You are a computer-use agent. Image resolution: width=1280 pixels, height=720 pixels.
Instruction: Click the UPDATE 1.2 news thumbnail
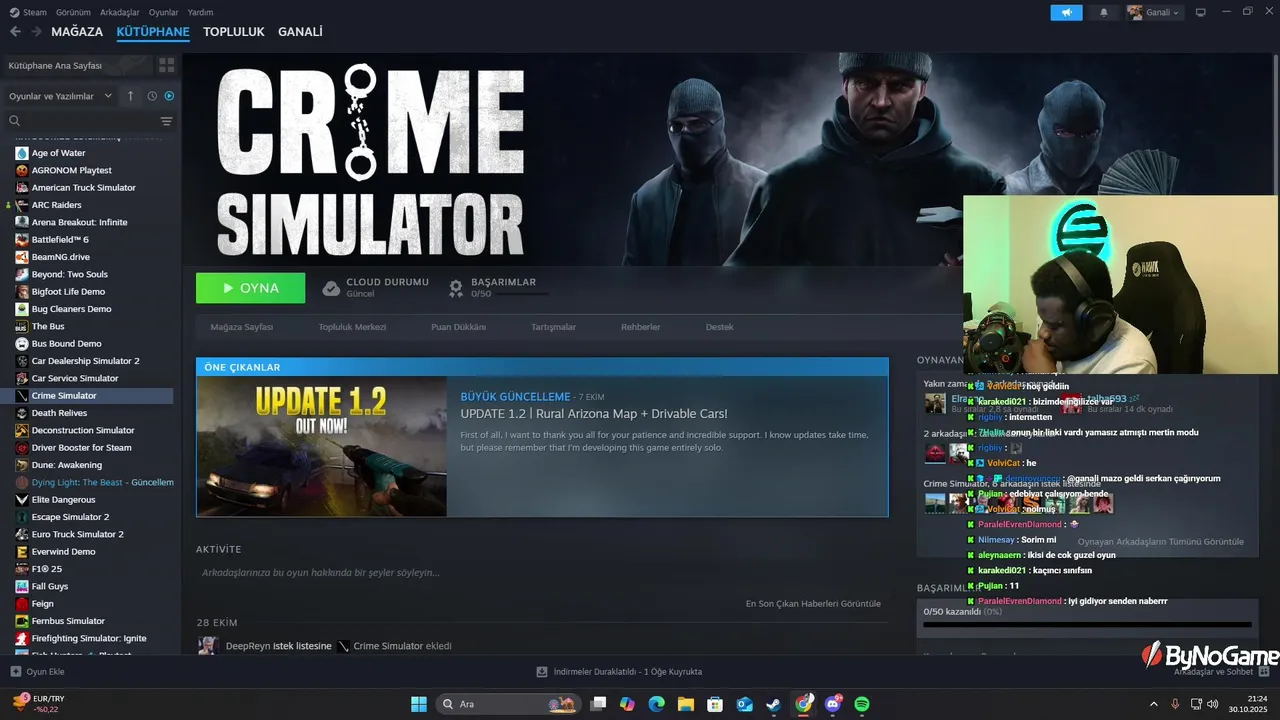(x=322, y=446)
